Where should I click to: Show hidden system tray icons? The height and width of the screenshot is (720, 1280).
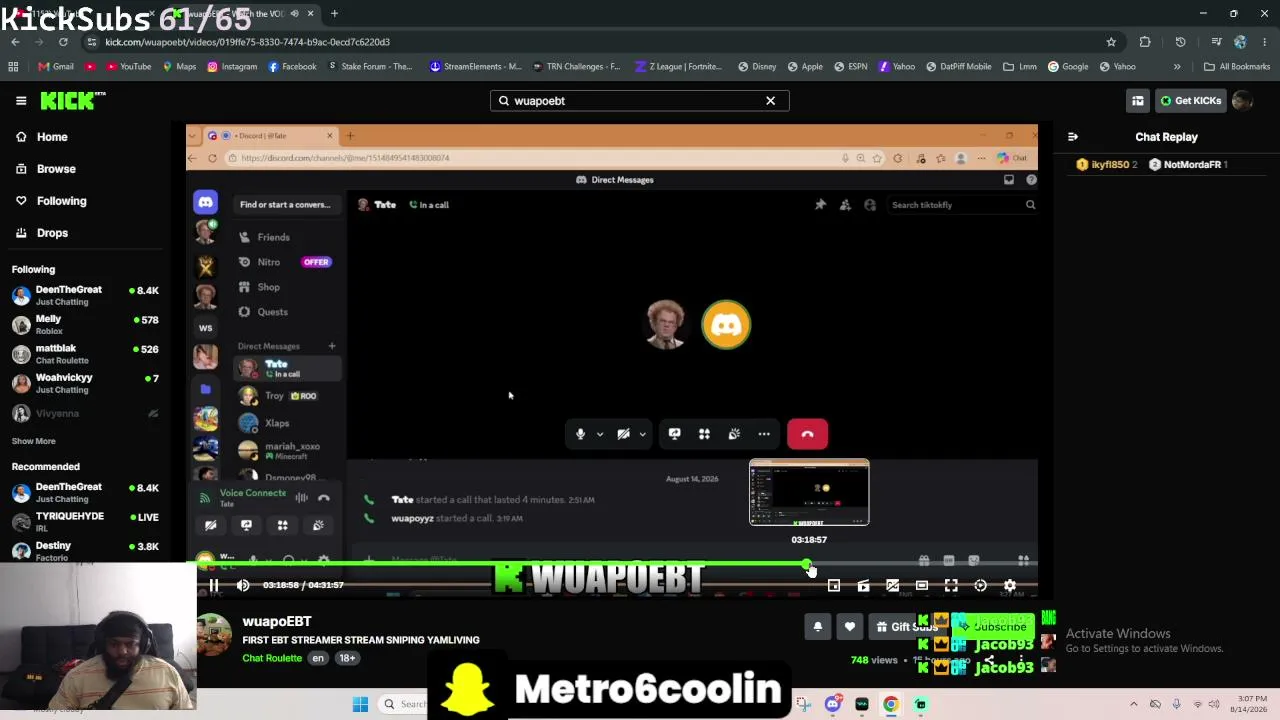pyautogui.click(x=1133, y=704)
